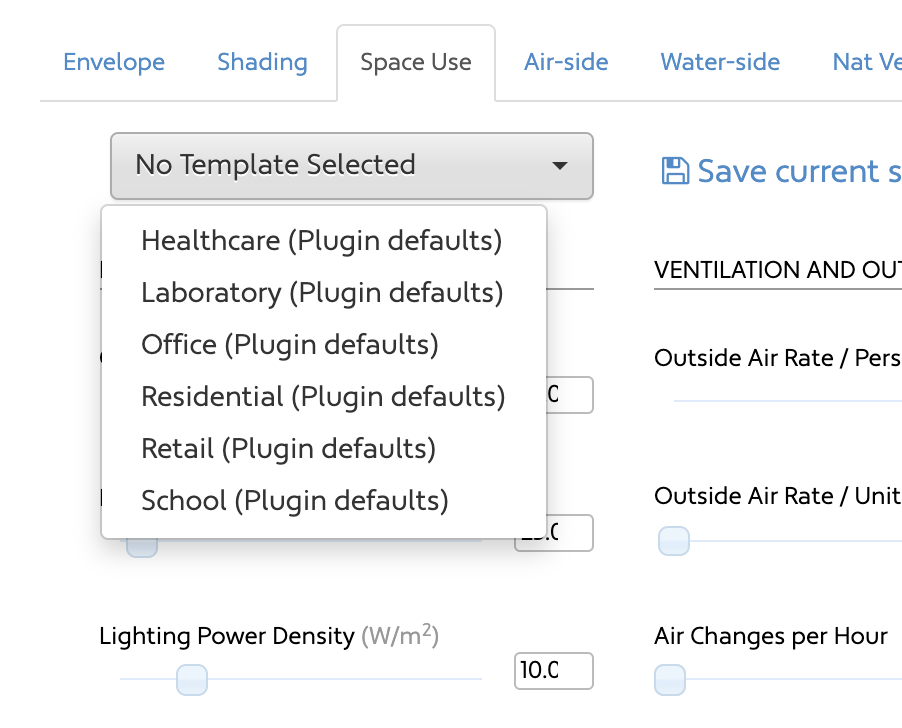Screen dimensions: 902x728
Task: Choose Laboratory (Plugin defaults) template
Action: (323, 293)
